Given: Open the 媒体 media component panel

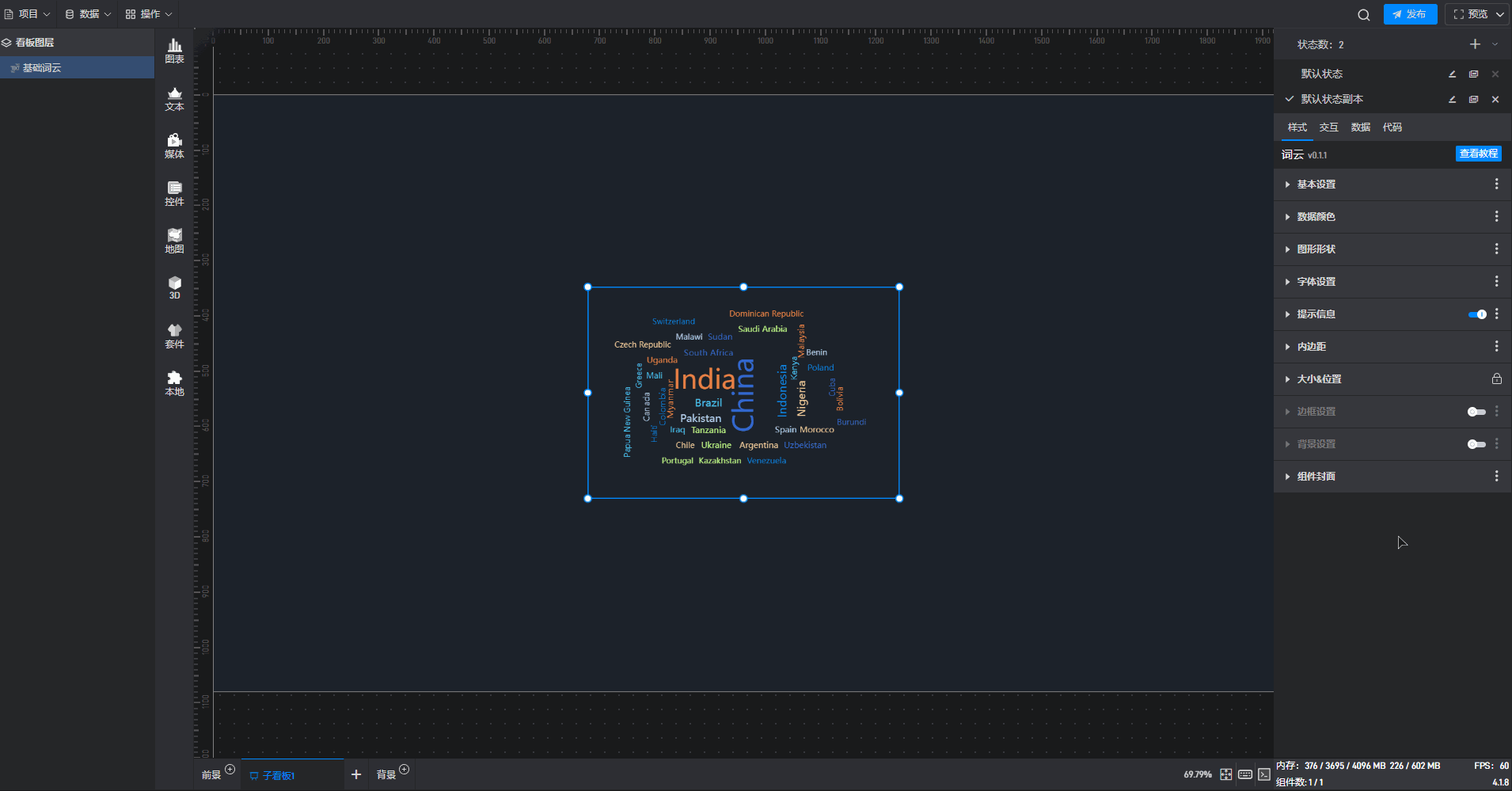Looking at the screenshot, I should click(174, 146).
